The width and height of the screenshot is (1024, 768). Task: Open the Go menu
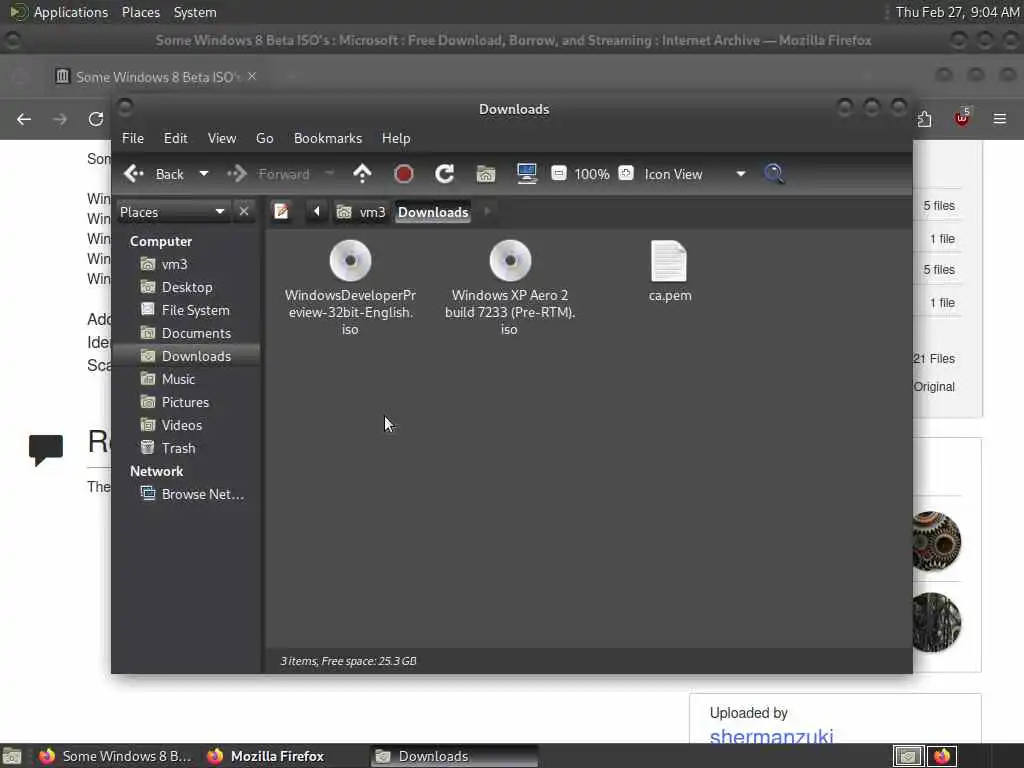point(264,138)
